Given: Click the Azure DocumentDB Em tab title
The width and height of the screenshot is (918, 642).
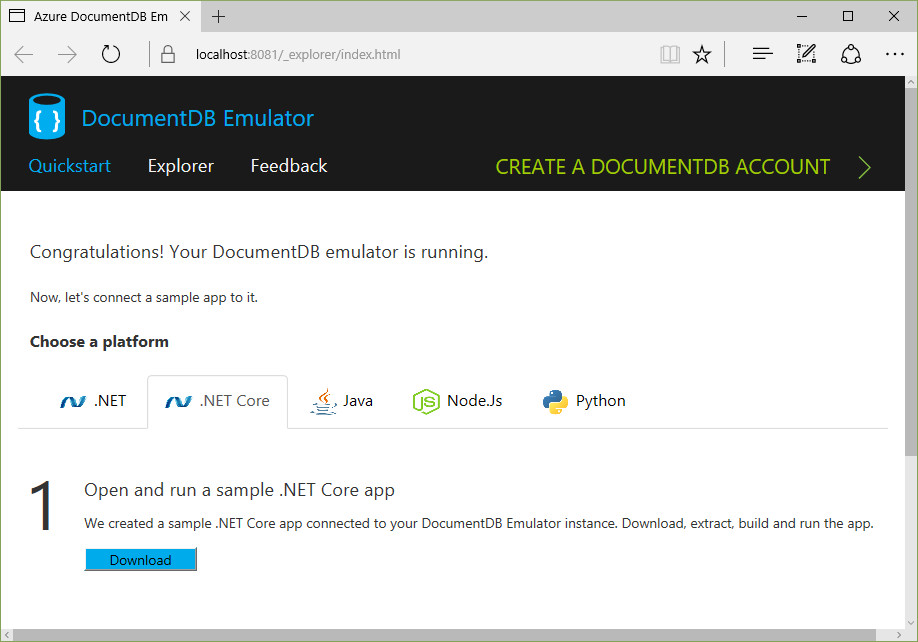Looking at the screenshot, I should tap(101, 16).
